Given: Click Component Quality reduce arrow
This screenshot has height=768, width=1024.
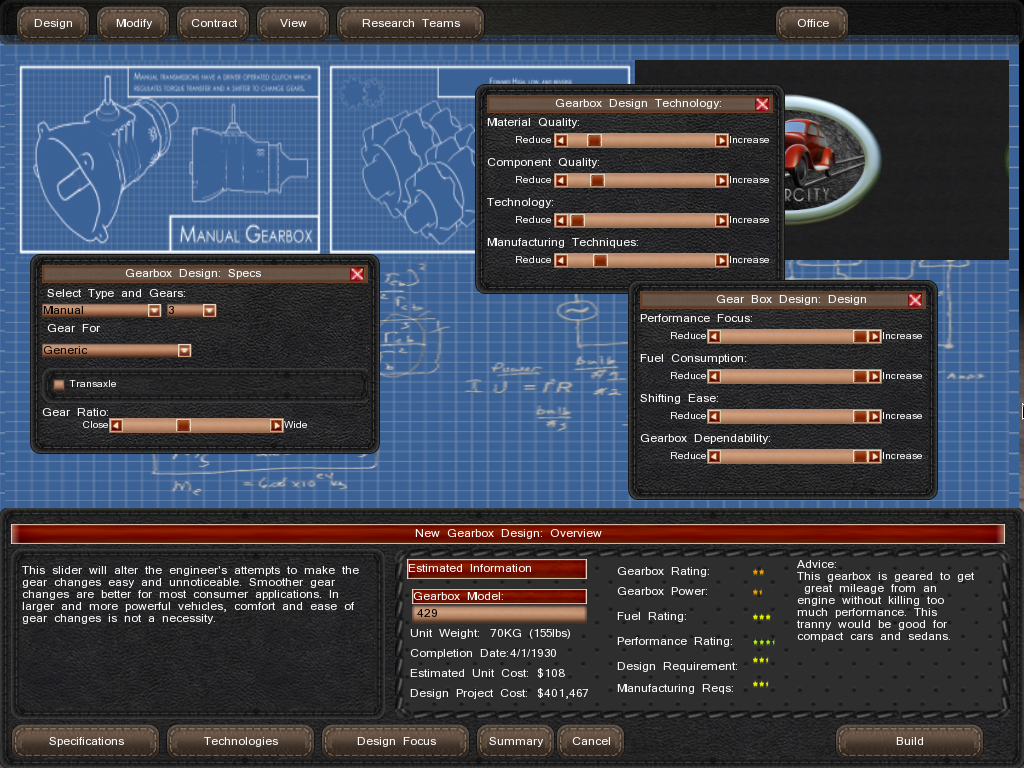Looking at the screenshot, I should pos(561,181).
